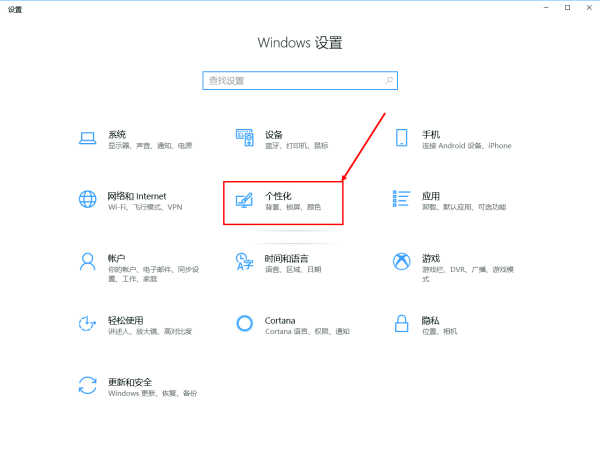600x469 pixels.
Task: Maximize the 设置 window
Action: 567,8
